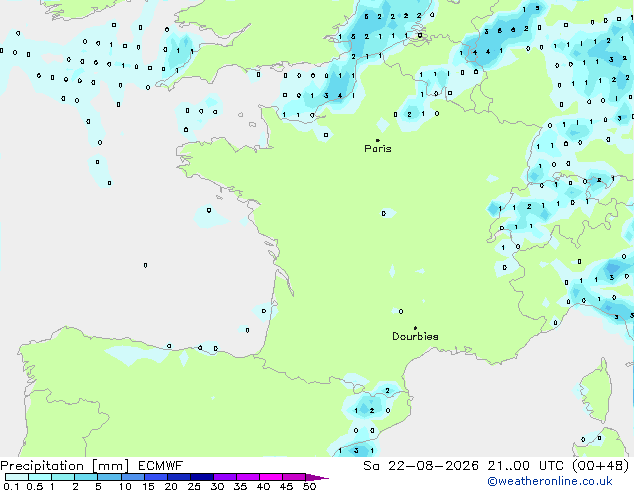Screen dimensions: 634x490
Task: Select the '21..00 UTC' time text
Action: tap(526, 466)
